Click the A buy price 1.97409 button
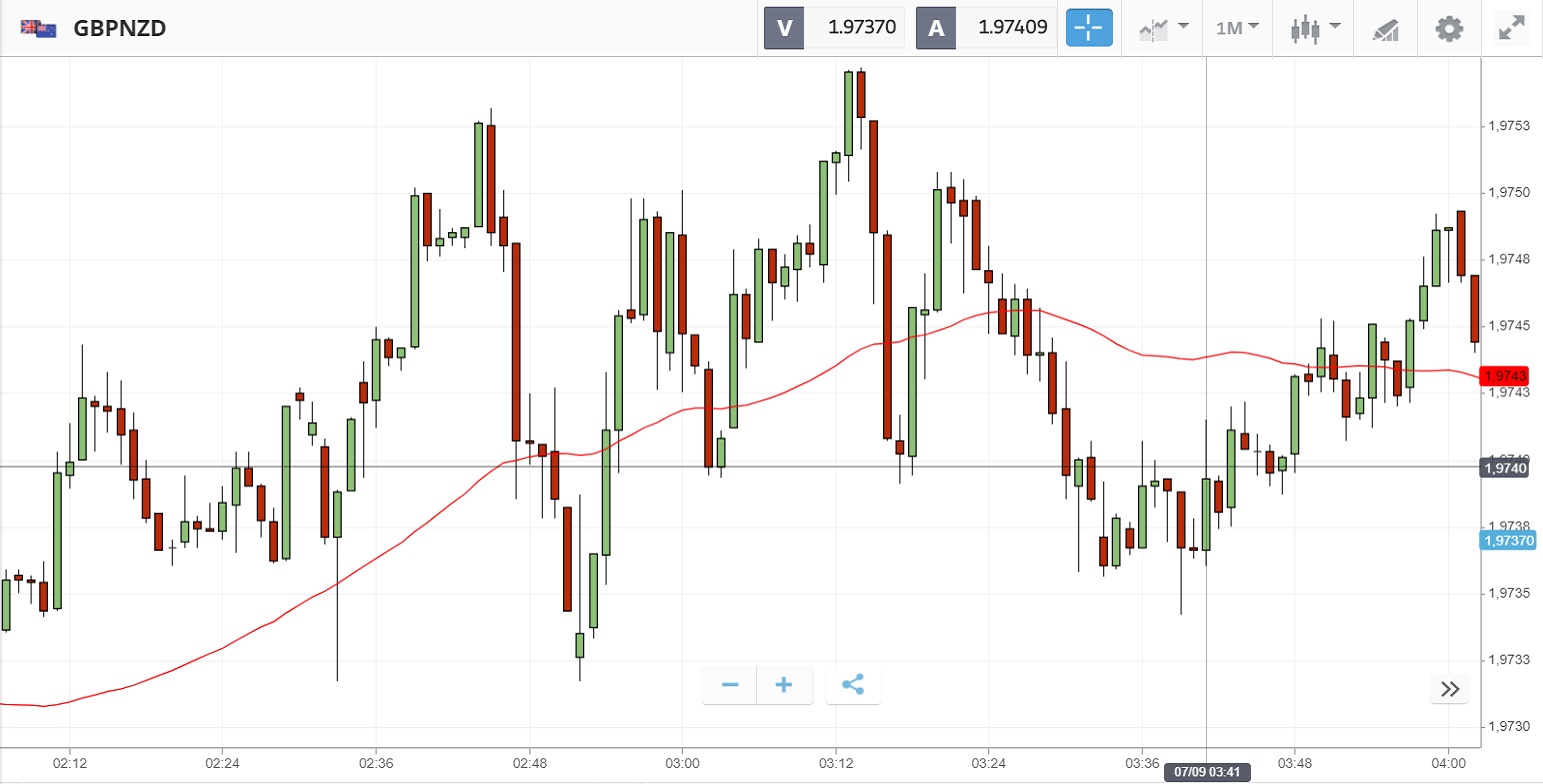The width and height of the screenshot is (1543, 784). [x=986, y=28]
